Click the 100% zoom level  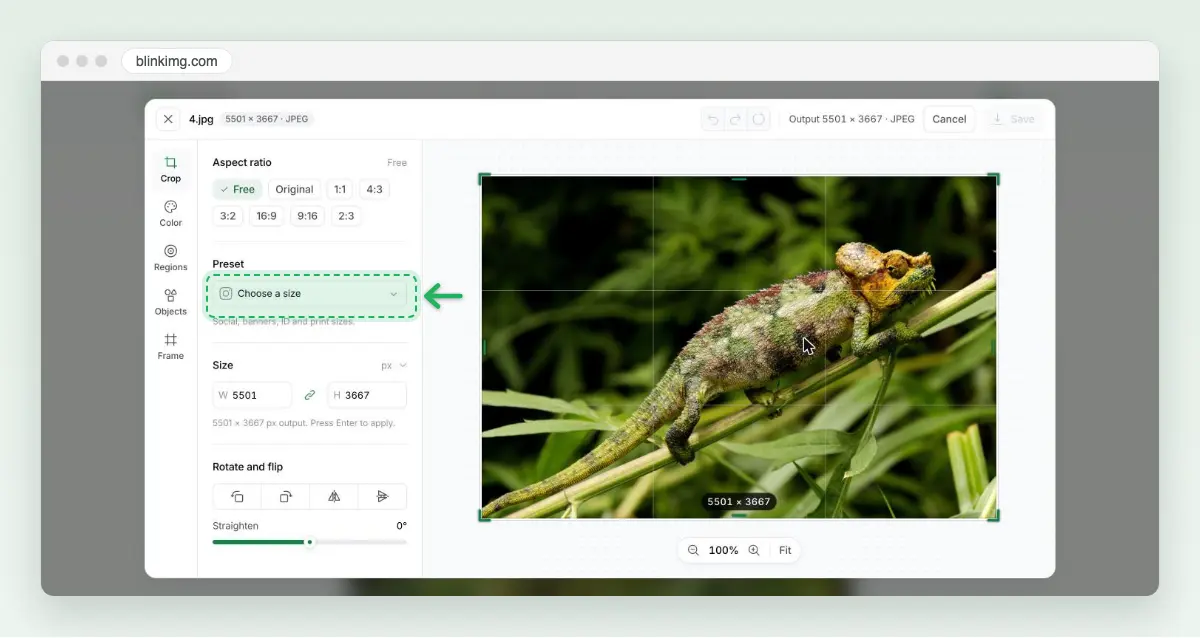pyautogui.click(x=723, y=550)
